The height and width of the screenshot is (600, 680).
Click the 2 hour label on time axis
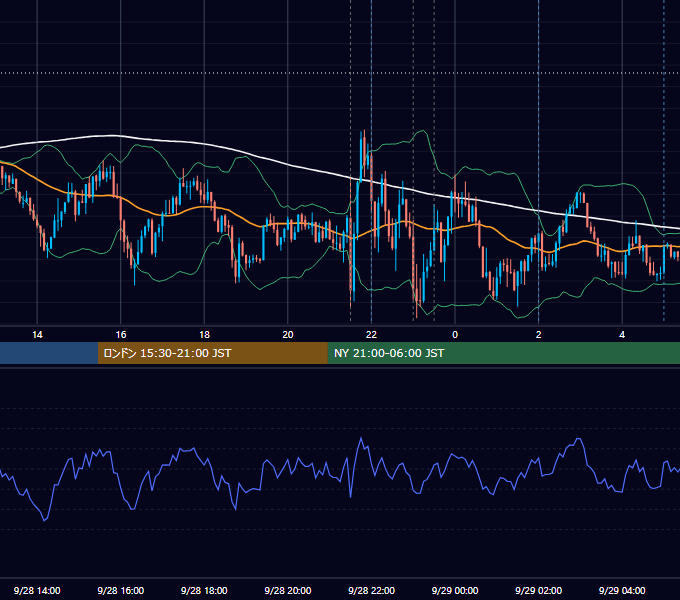(x=539, y=335)
